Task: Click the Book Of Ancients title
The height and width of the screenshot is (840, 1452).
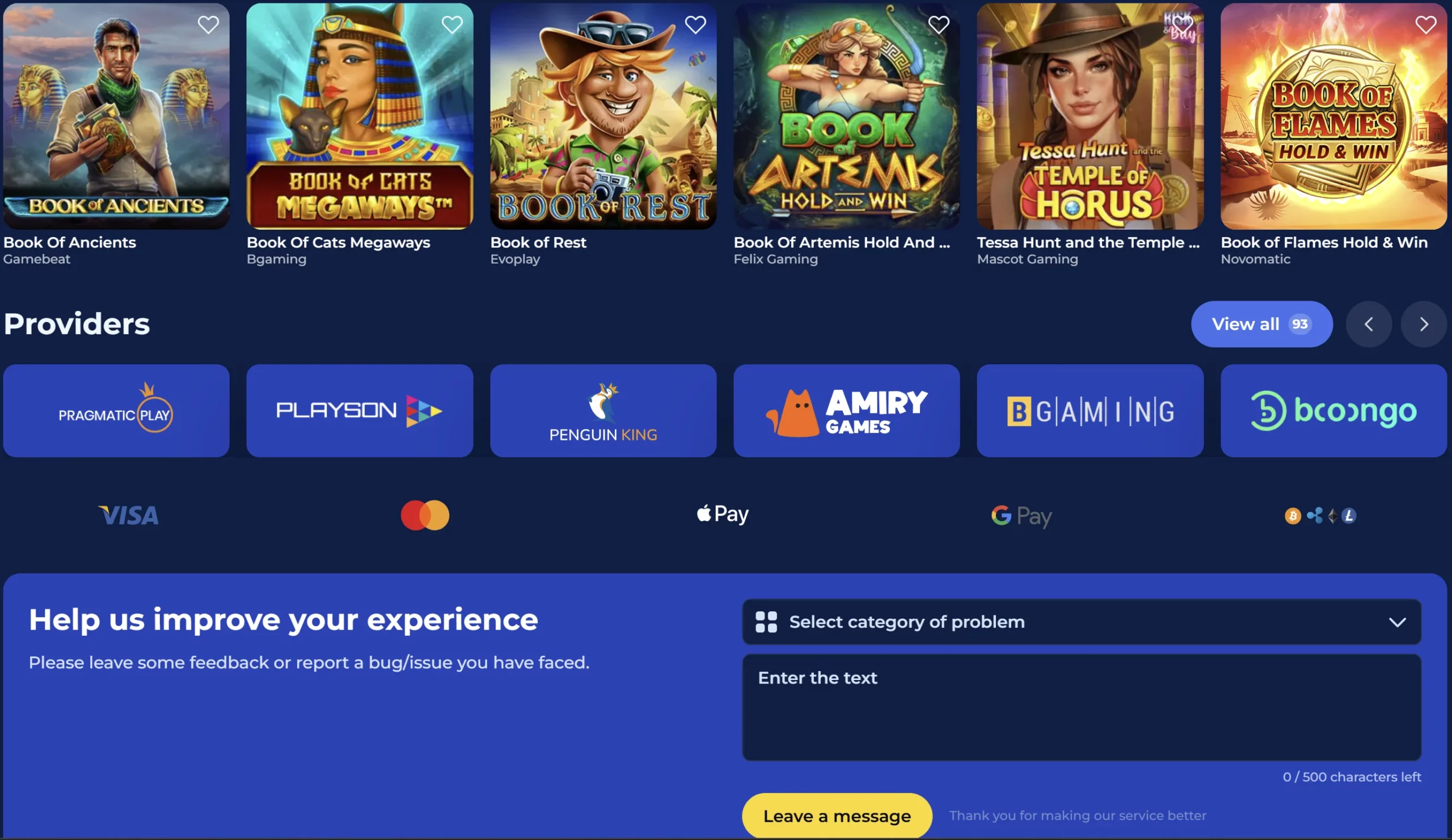Action: pyautogui.click(x=70, y=243)
